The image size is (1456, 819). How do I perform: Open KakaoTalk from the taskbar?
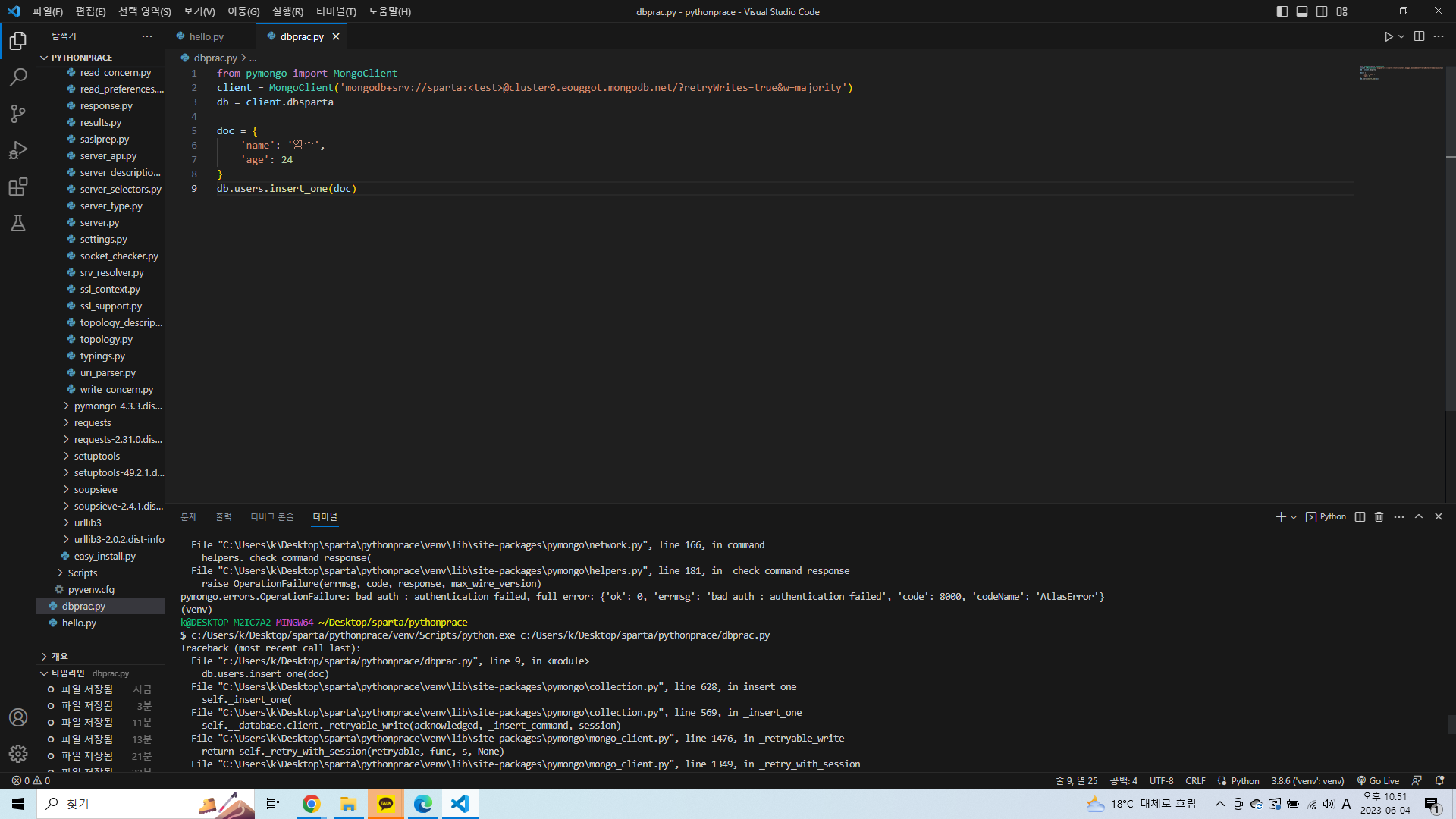(x=386, y=804)
